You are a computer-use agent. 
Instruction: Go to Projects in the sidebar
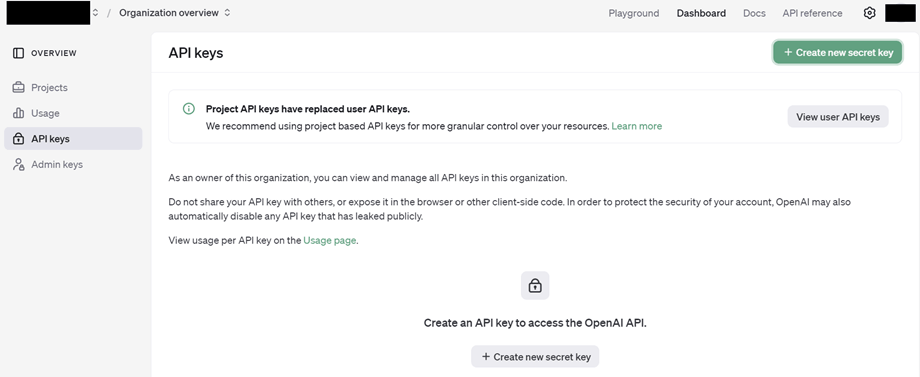[73, 87]
